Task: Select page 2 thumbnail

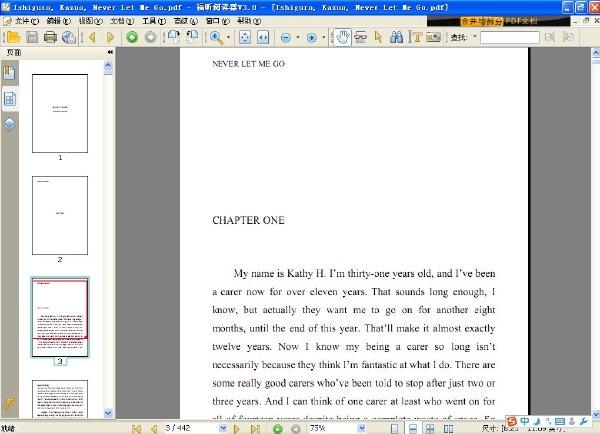Action: point(60,215)
